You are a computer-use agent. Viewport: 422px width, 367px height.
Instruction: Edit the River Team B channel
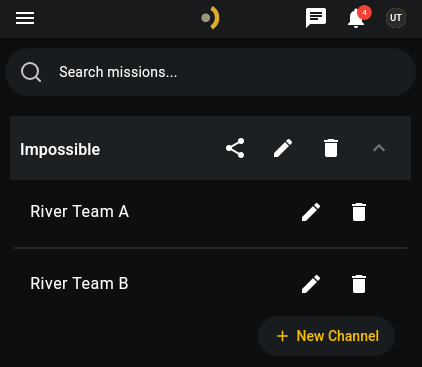tap(311, 284)
